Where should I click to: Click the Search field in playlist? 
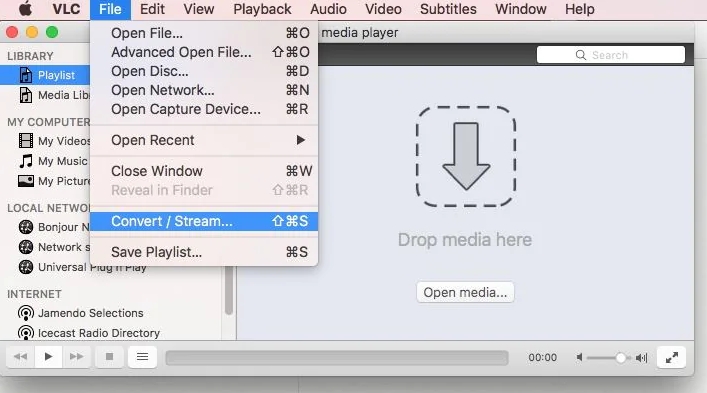click(611, 55)
